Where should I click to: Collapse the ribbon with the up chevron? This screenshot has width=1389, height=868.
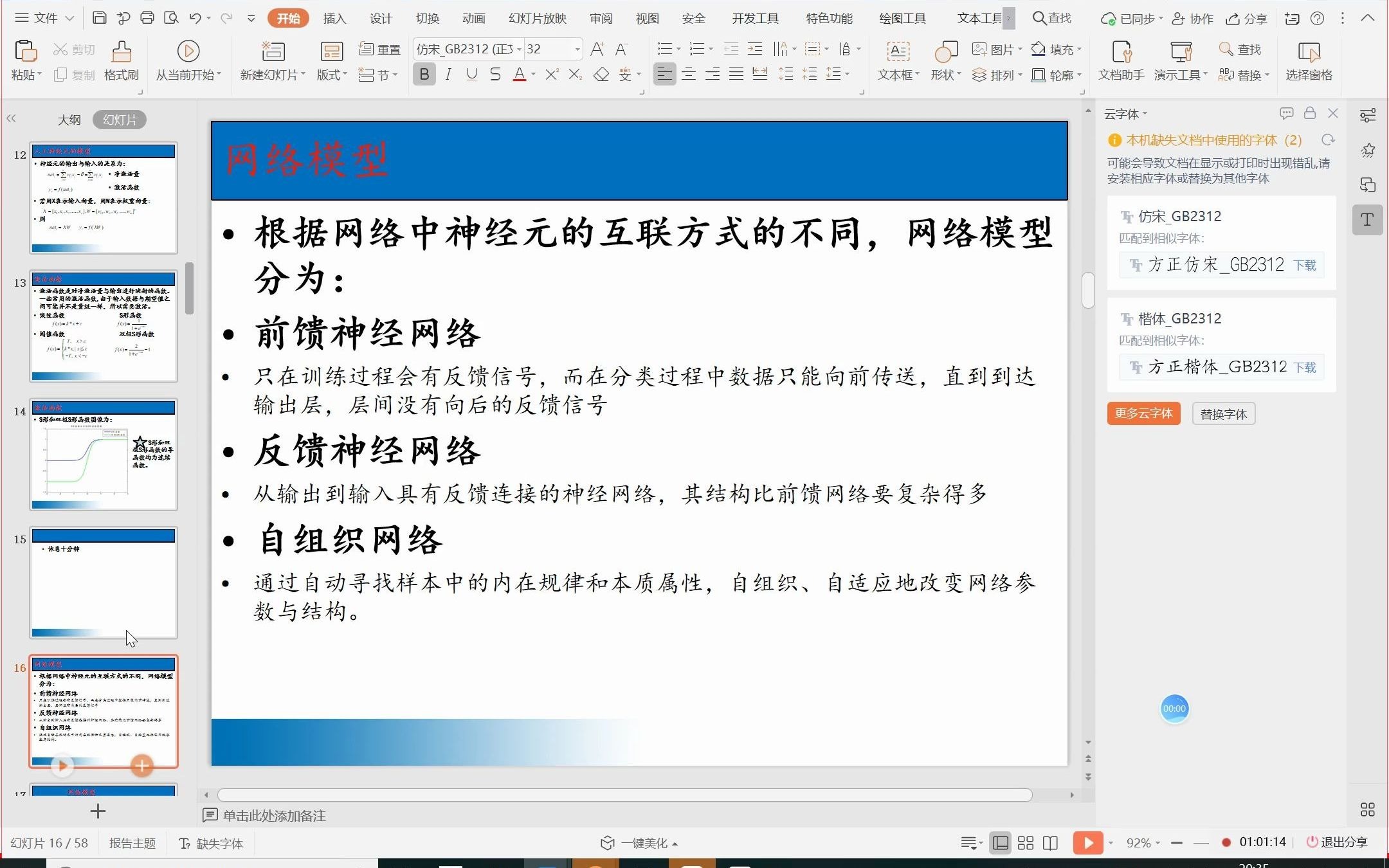point(1367,18)
